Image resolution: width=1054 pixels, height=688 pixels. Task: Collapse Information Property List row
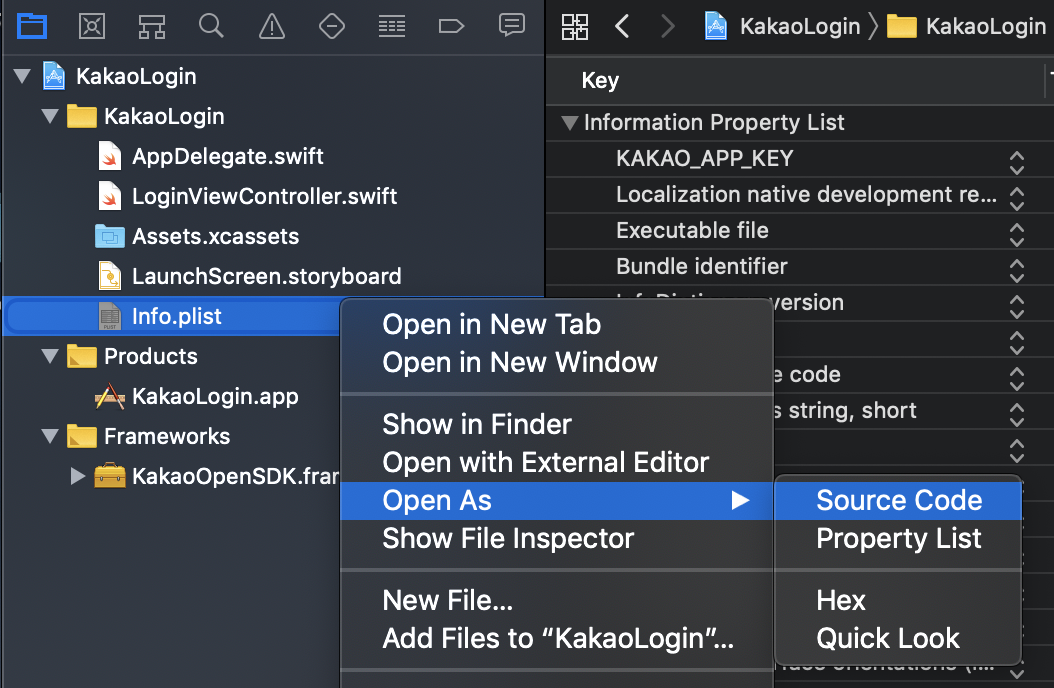pos(570,122)
